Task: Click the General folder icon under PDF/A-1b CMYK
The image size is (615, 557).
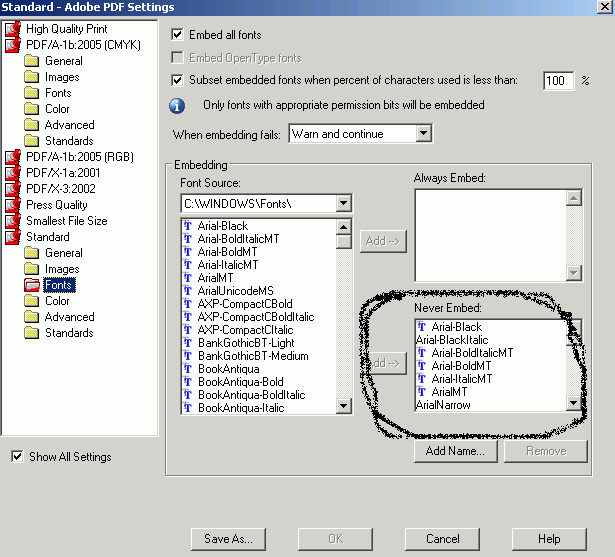Action: click(x=31, y=61)
